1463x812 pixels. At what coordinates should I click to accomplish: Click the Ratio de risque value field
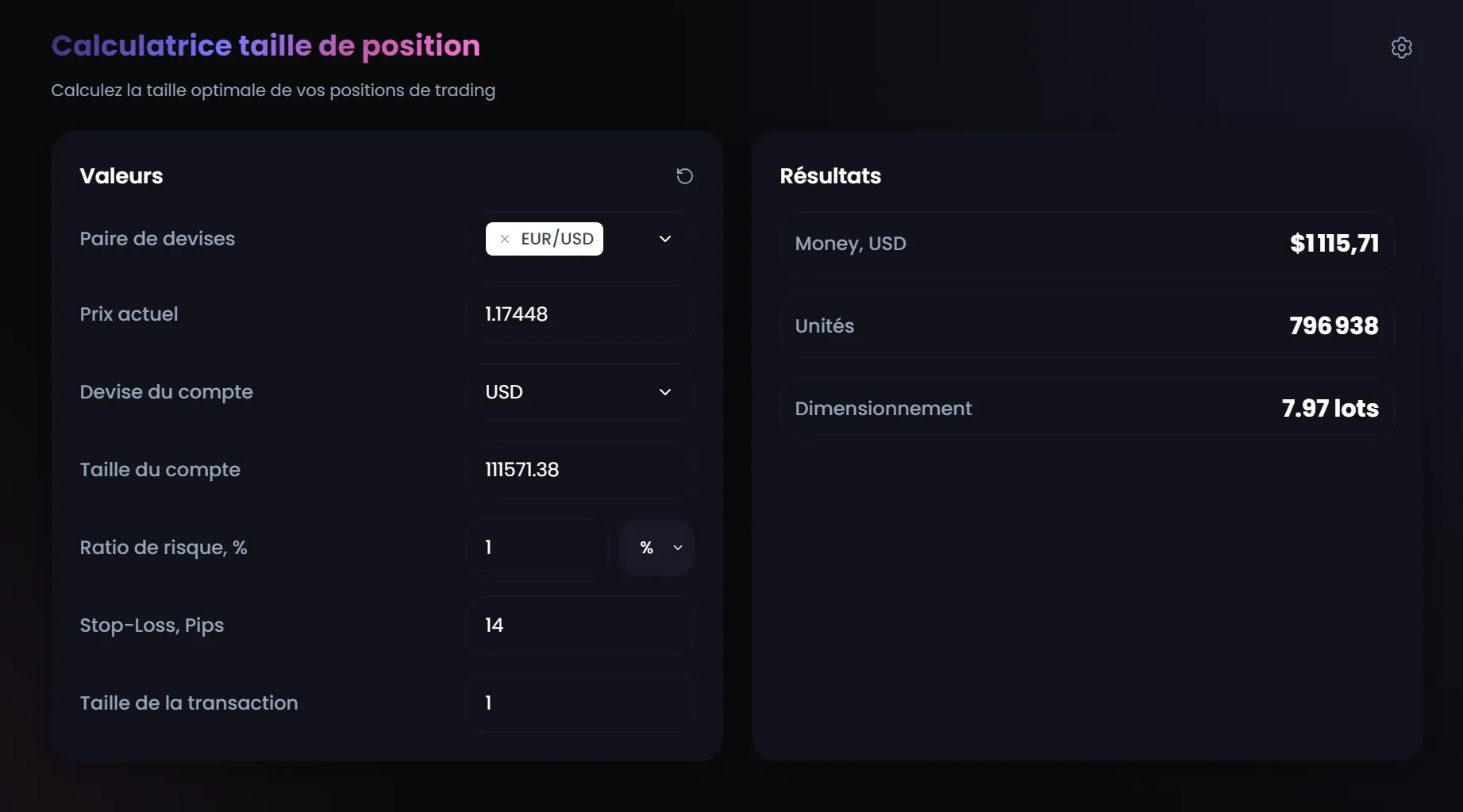537,548
